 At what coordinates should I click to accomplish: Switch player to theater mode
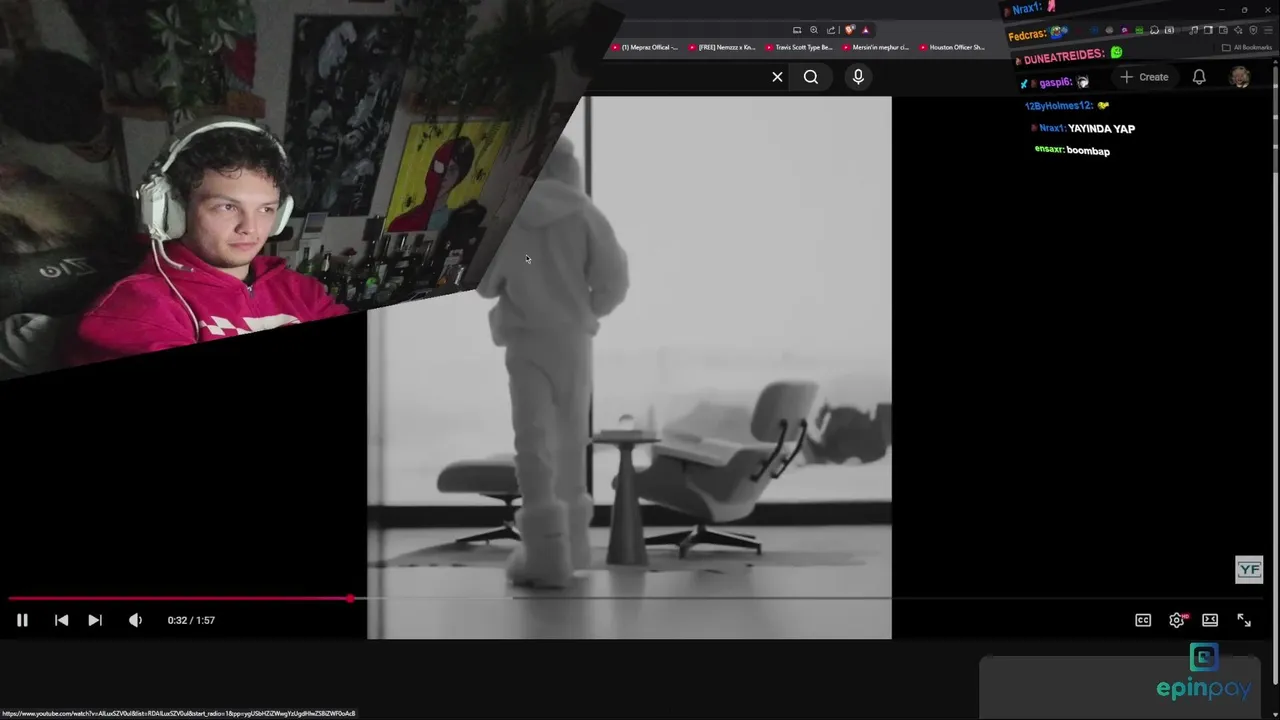click(1210, 620)
